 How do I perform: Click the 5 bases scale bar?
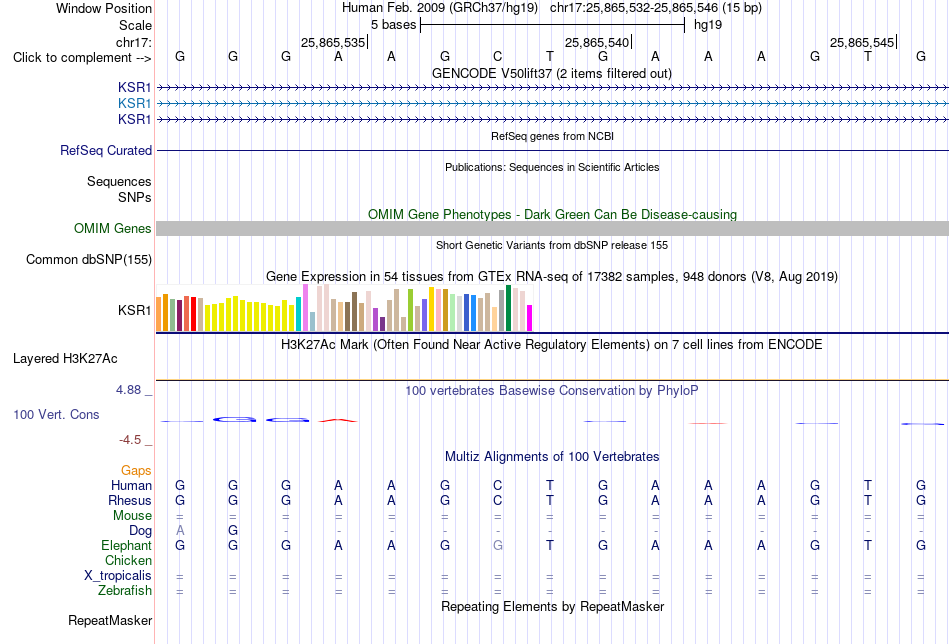[552, 25]
